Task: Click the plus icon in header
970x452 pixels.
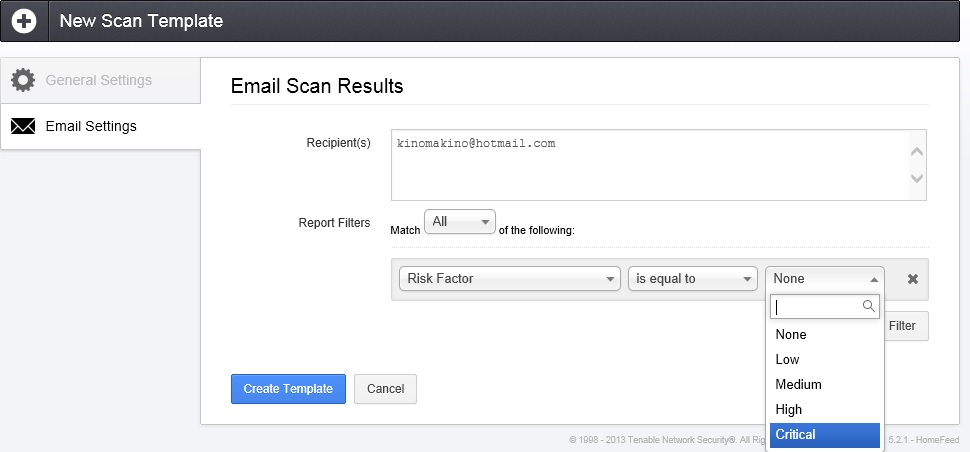Action: tap(24, 21)
